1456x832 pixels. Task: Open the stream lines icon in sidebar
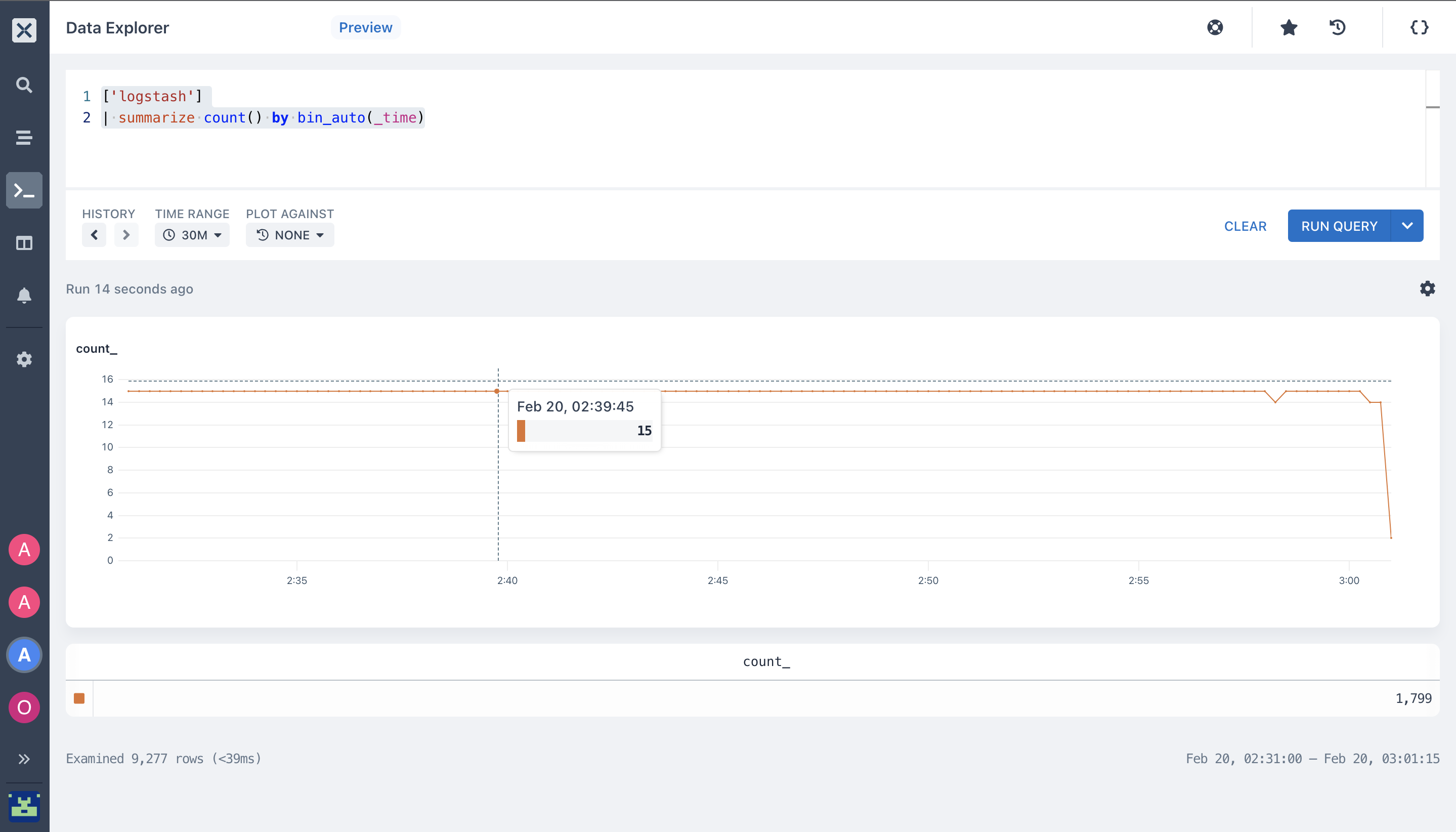tap(24, 138)
